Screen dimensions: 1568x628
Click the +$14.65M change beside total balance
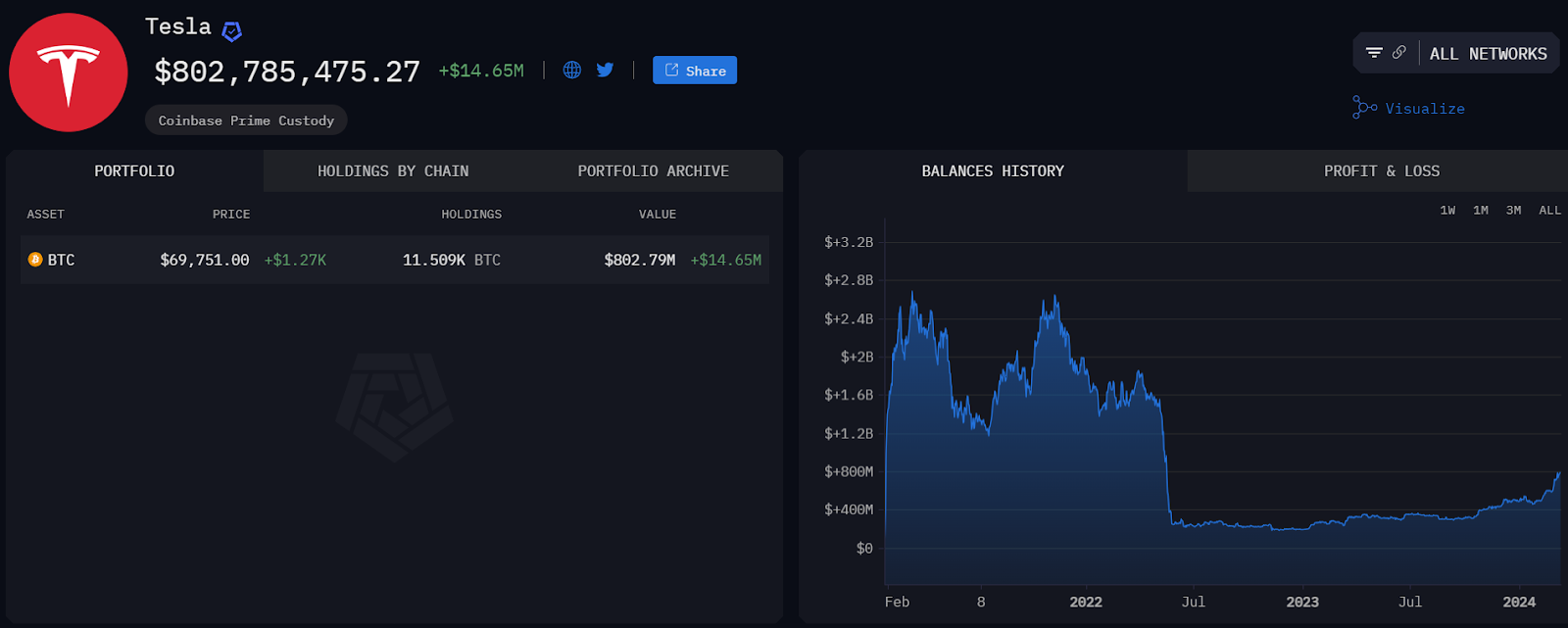(481, 71)
